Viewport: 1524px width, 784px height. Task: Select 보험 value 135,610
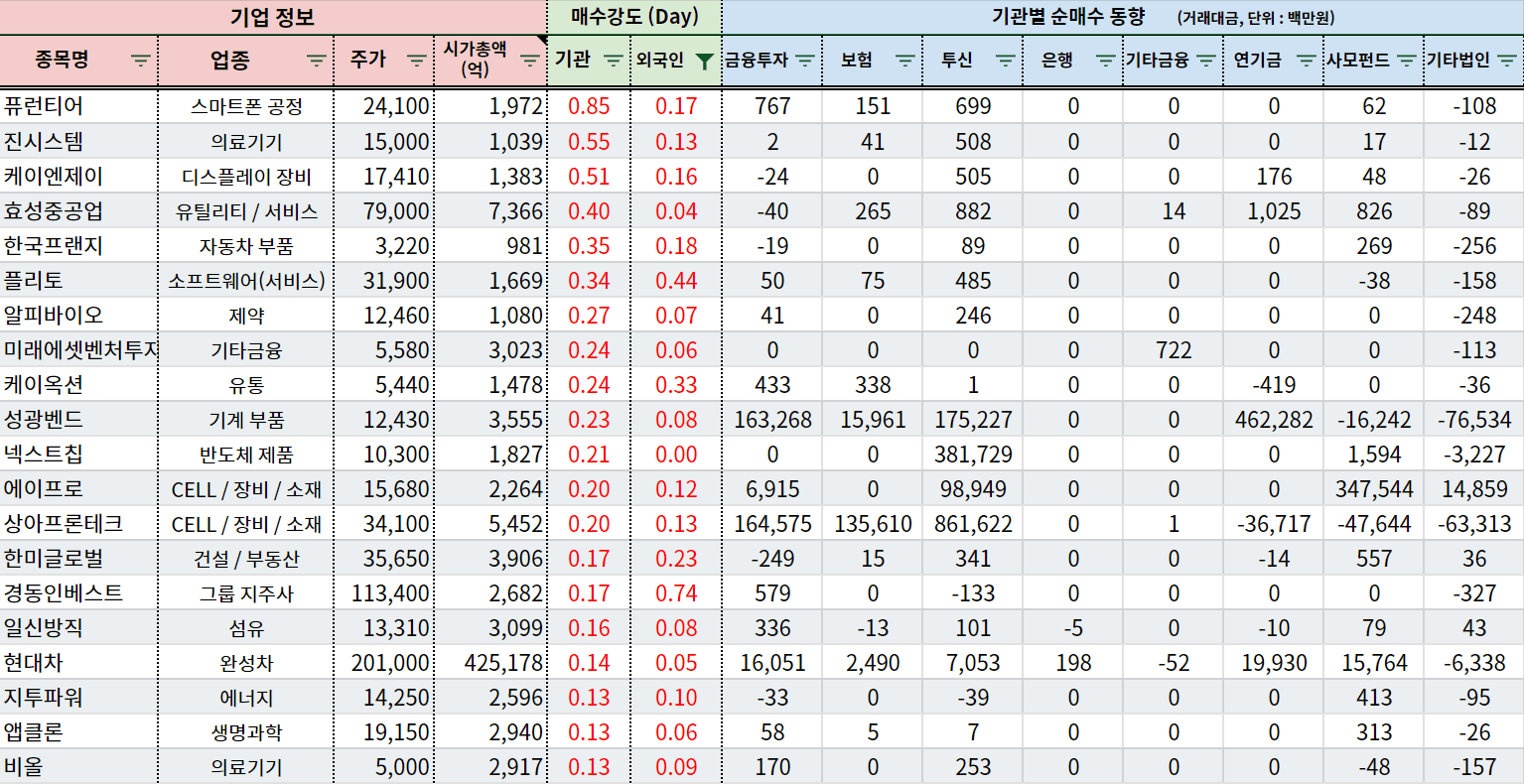[873, 523]
